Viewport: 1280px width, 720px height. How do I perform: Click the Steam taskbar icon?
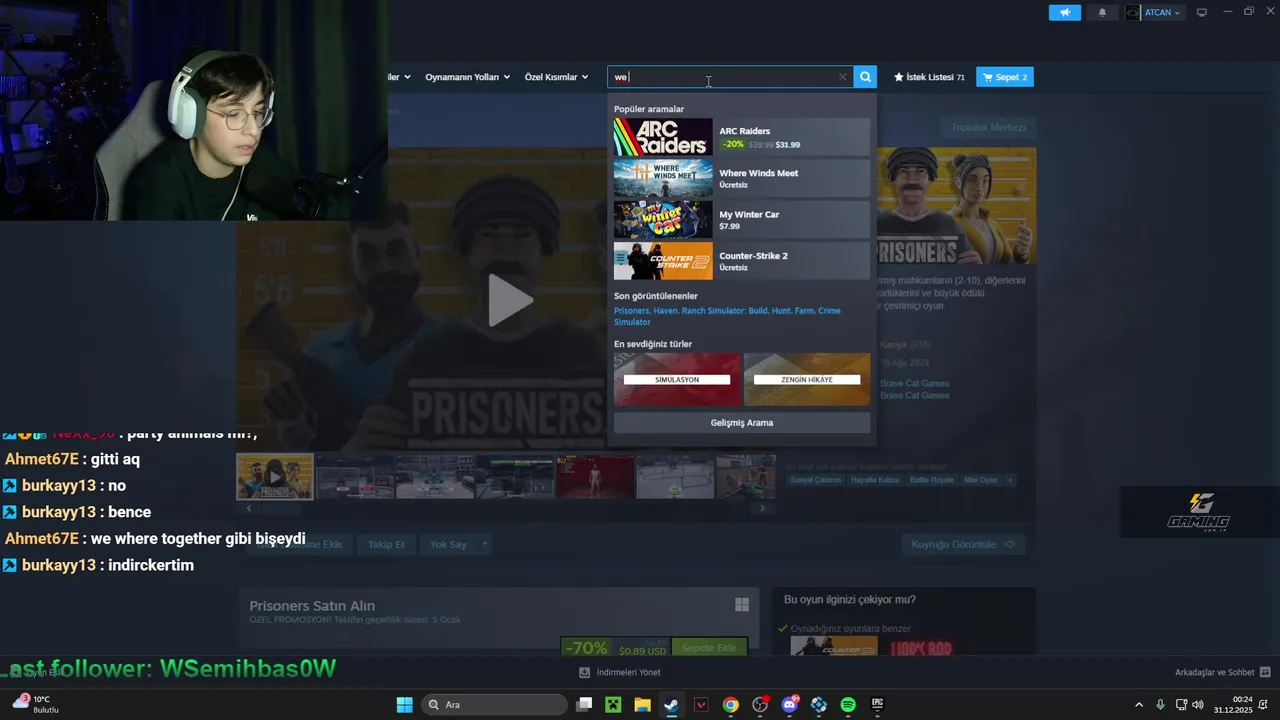coord(672,705)
